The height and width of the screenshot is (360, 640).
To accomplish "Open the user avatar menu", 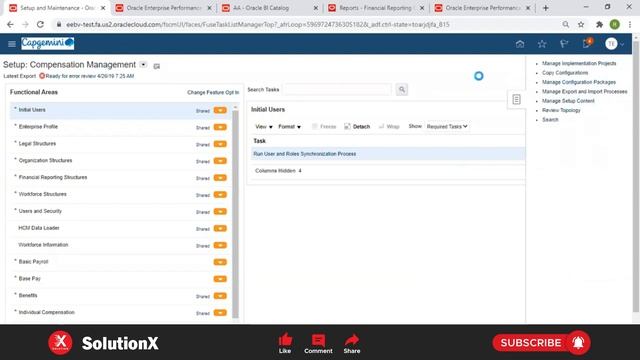I will pos(614,44).
